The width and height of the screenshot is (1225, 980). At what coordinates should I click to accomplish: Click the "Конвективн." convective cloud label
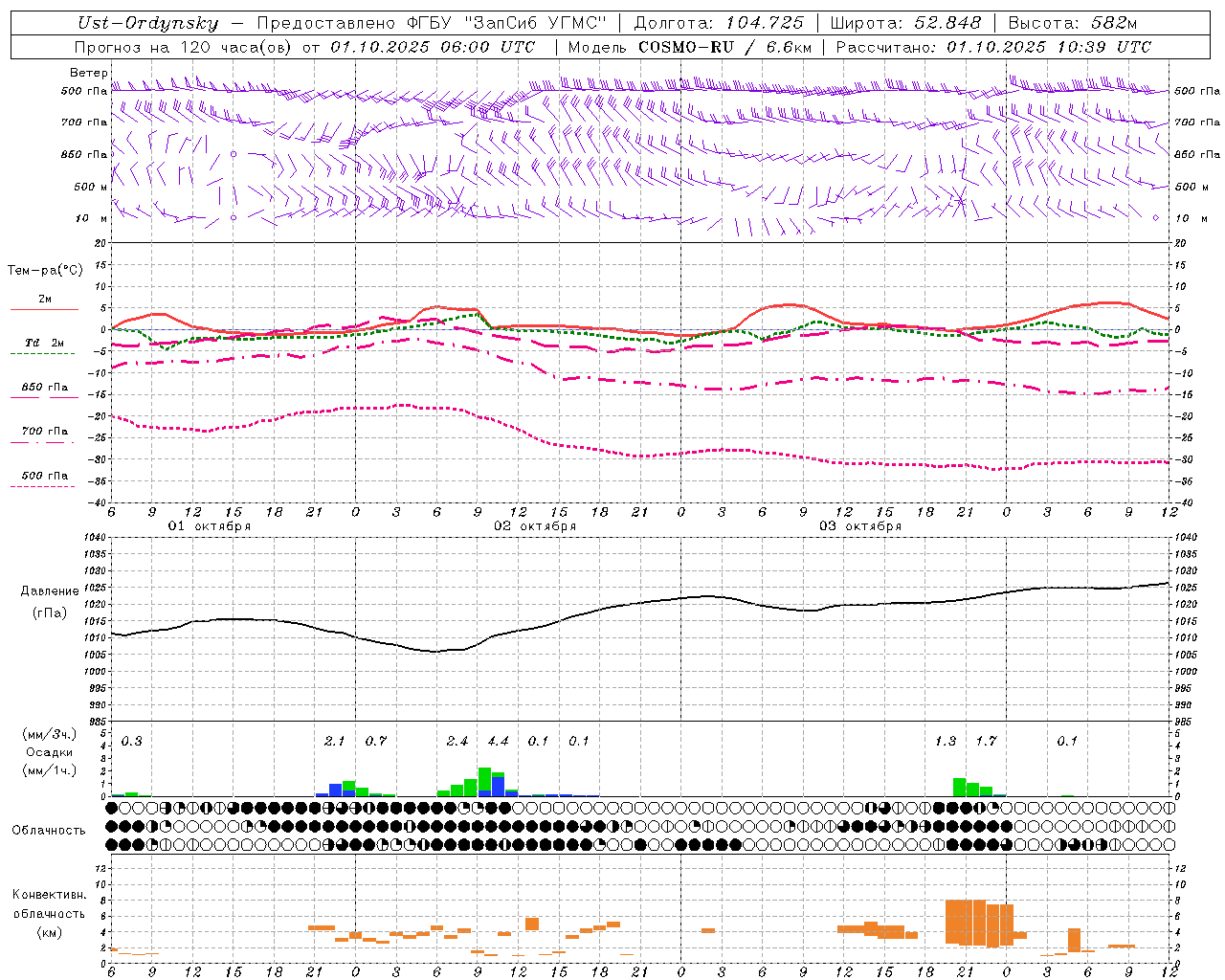(49, 895)
